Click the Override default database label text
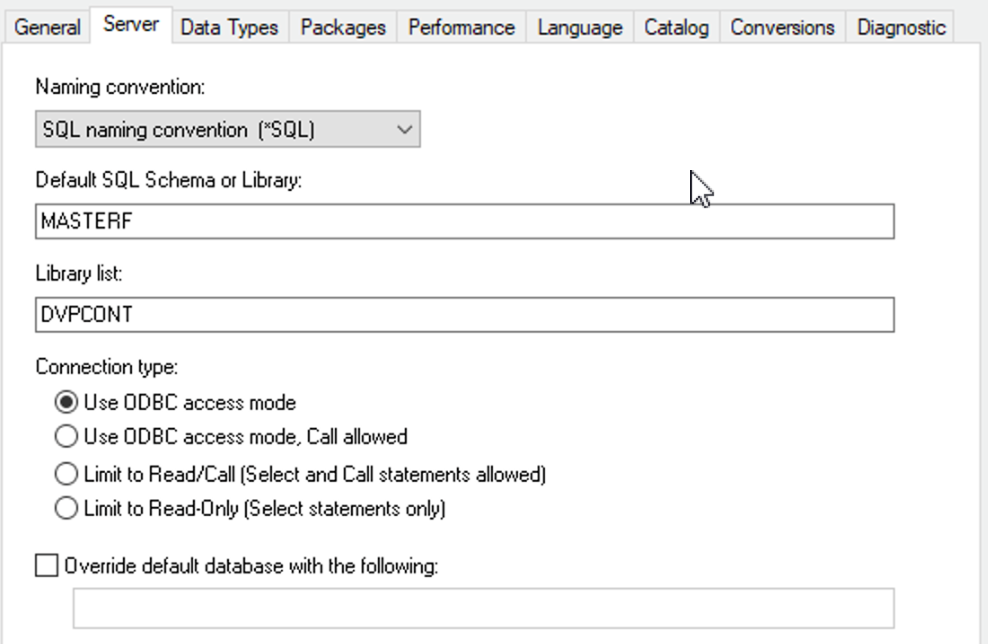988x644 pixels. pyautogui.click(x=251, y=566)
